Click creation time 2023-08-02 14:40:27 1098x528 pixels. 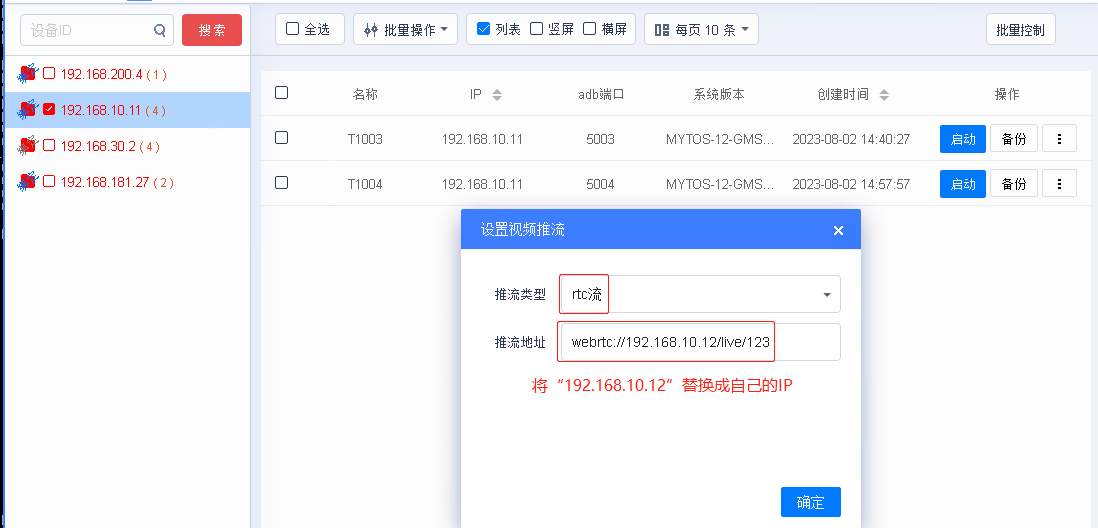(851, 139)
